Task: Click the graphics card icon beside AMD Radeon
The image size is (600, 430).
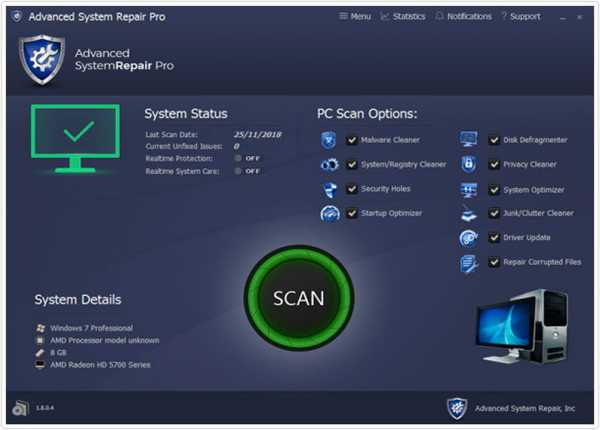Action: pyautogui.click(x=40, y=365)
